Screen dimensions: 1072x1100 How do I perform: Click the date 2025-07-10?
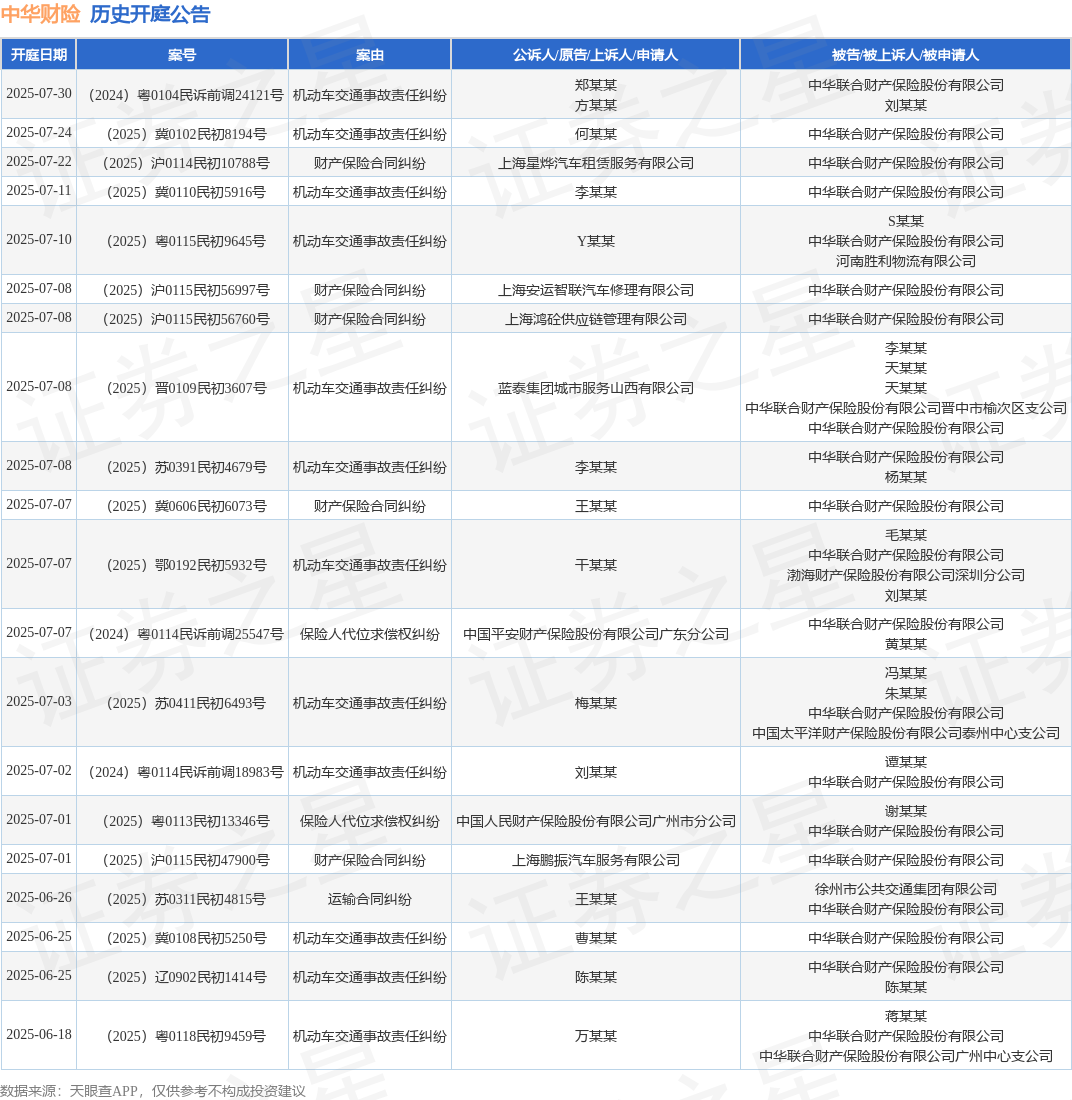tap(39, 239)
